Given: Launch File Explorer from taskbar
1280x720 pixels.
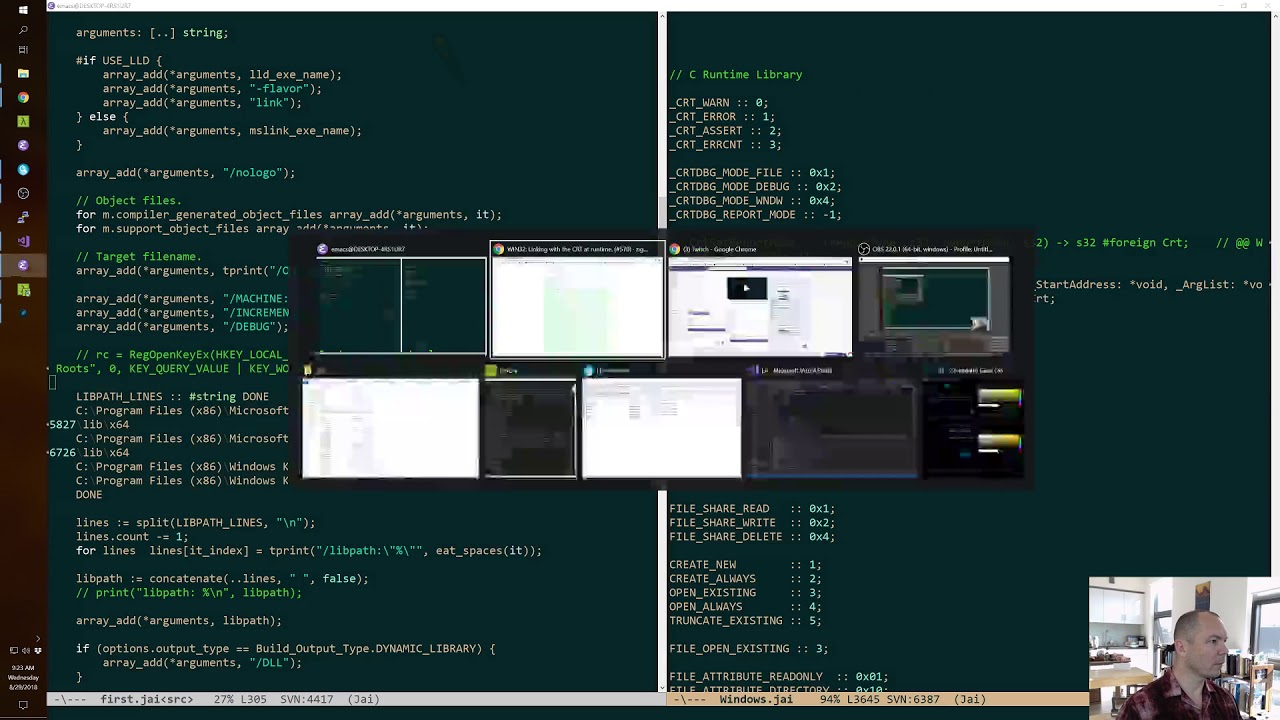Looking at the screenshot, I should click(x=23, y=74).
